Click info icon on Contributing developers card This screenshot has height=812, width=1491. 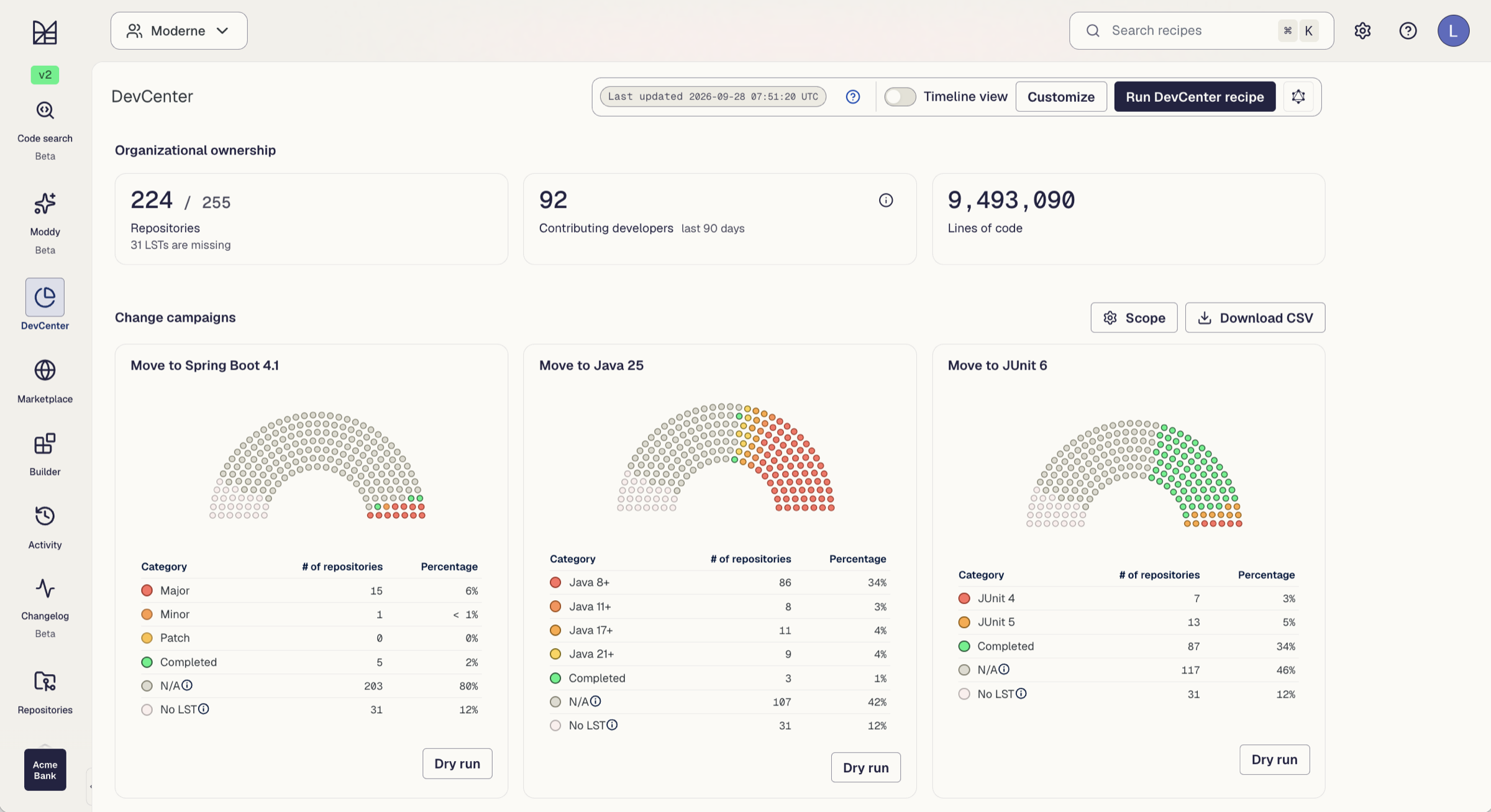click(886, 200)
